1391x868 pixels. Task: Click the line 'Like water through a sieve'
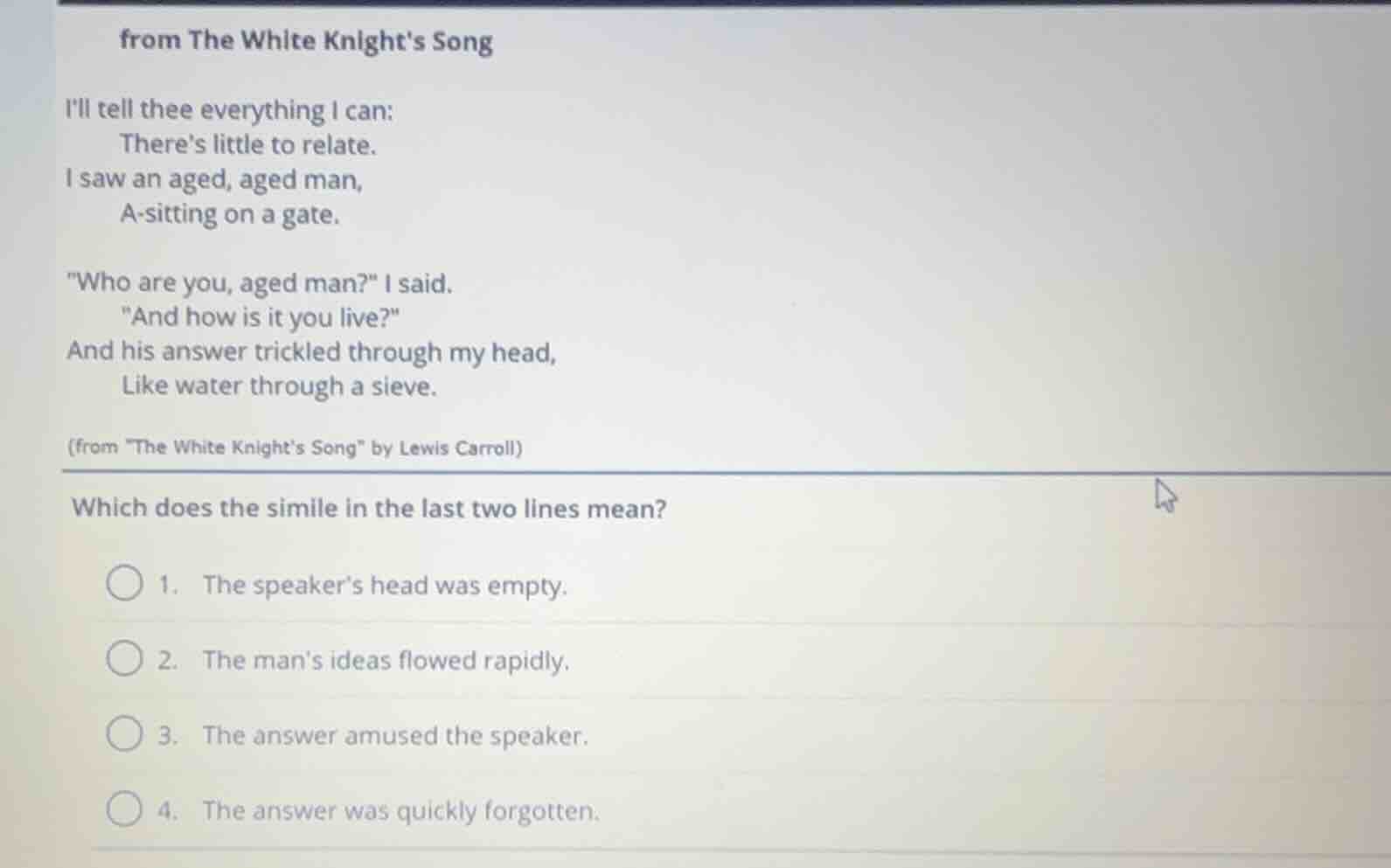point(278,385)
